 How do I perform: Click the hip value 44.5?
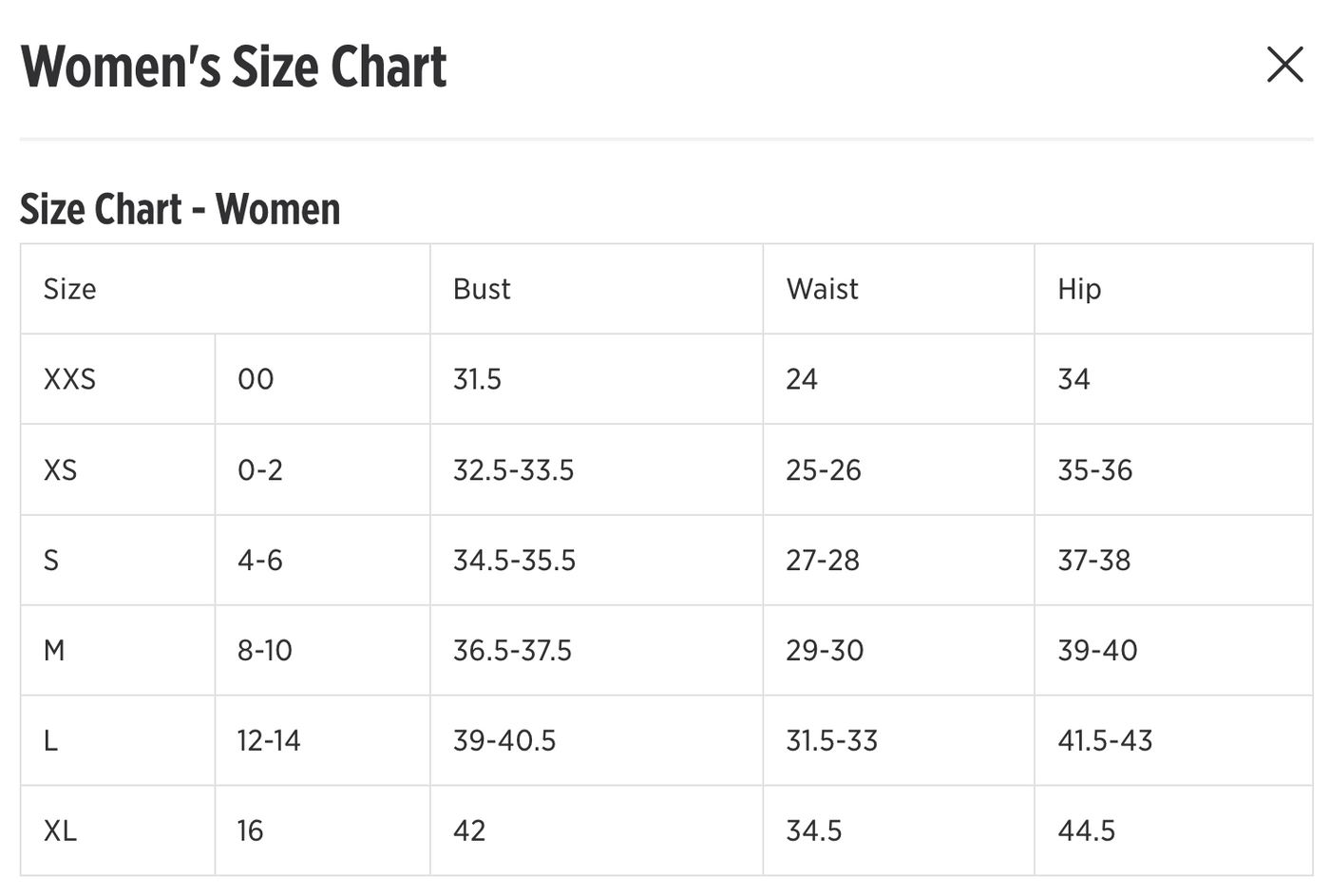tap(1086, 830)
